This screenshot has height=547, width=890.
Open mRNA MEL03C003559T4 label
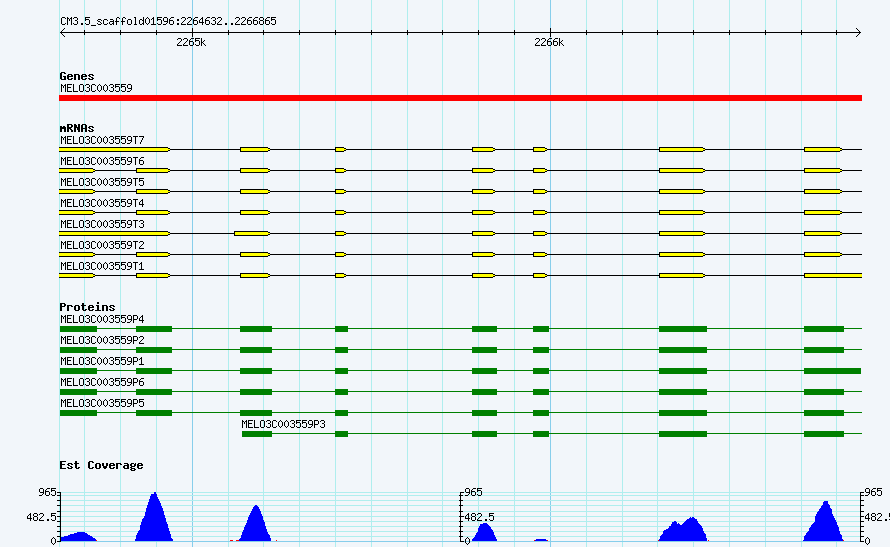tap(102, 203)
